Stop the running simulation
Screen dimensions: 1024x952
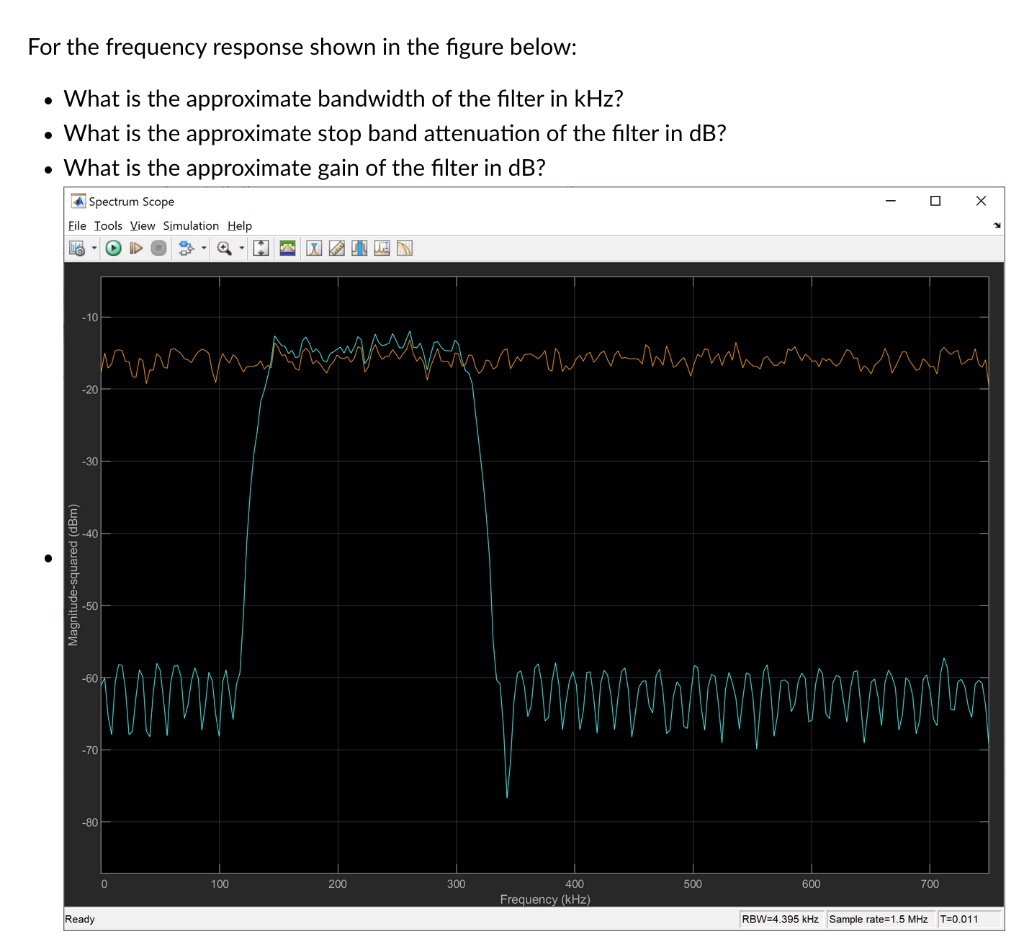click(161, 248)
